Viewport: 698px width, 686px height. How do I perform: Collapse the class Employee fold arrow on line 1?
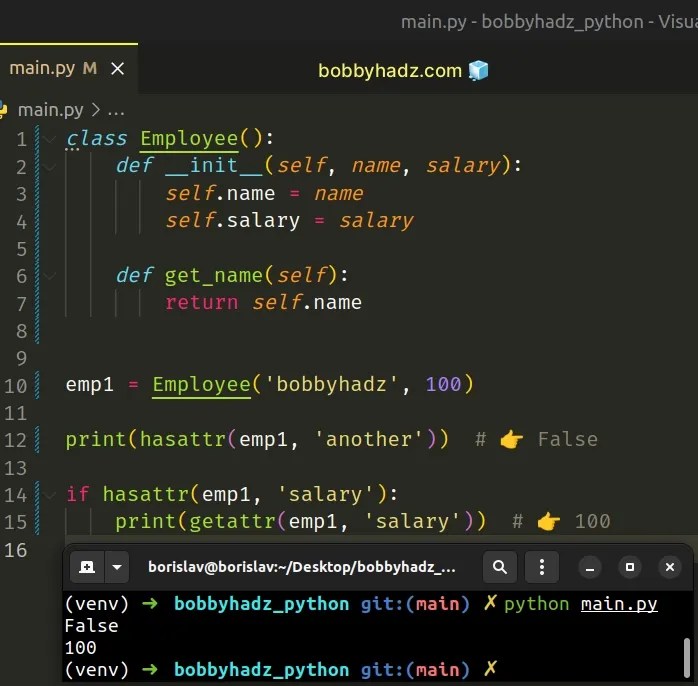point(50,140)
